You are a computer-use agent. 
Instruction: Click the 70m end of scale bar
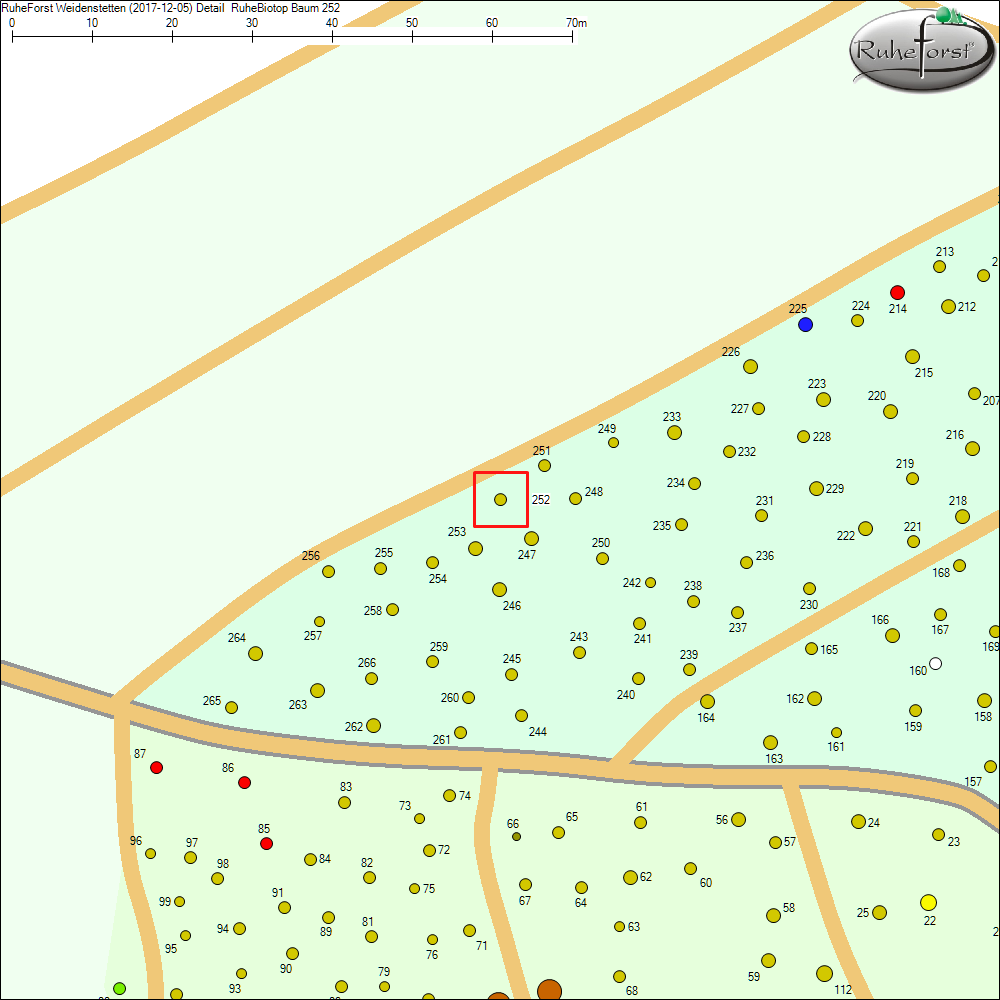pyautogui.click(x=572, y=37)
